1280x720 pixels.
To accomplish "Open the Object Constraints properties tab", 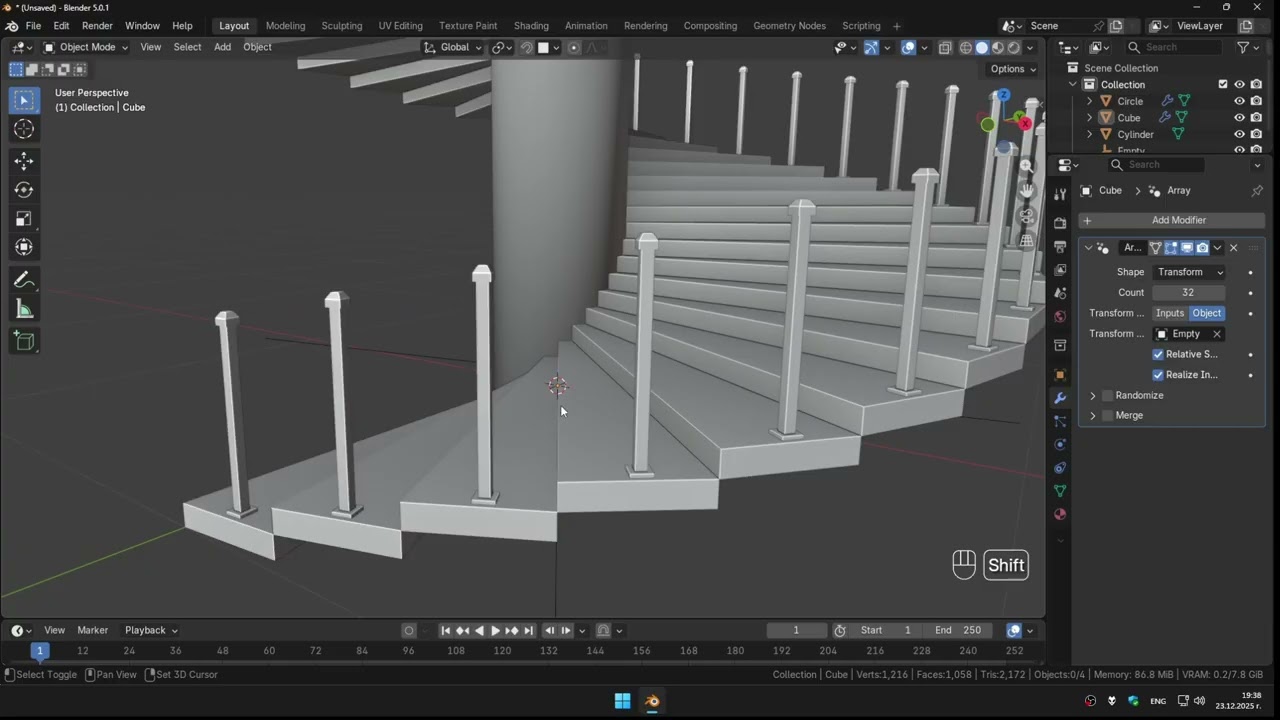I will [1060, 468].
